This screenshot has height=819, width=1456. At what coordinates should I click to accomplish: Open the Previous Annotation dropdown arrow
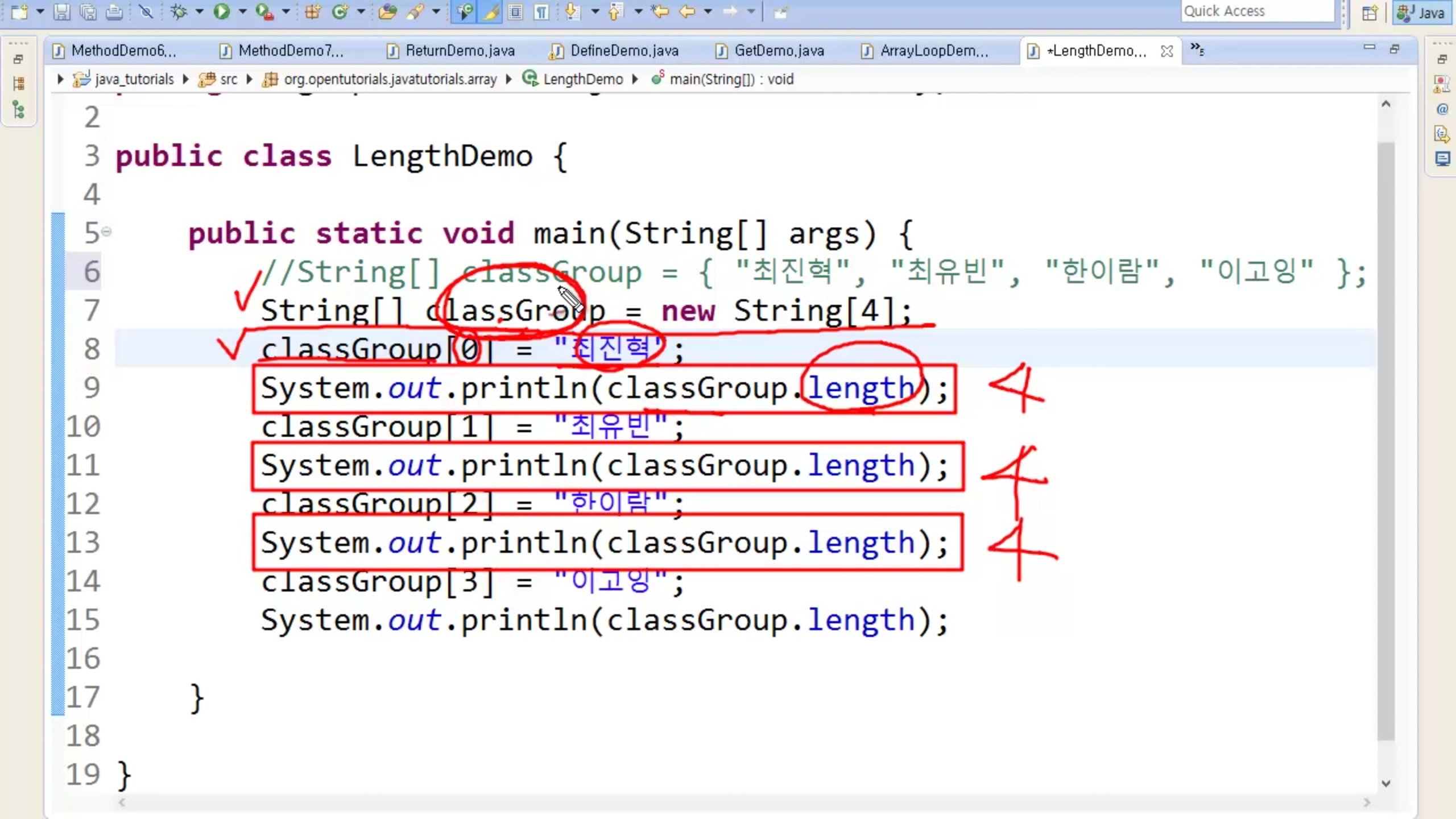click(x=638, y=11)
